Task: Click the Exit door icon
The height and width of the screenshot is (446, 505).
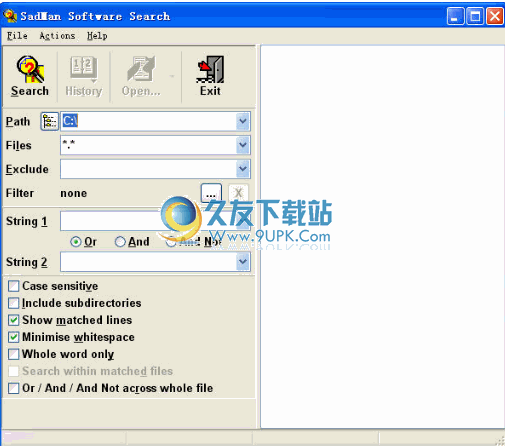Action: (x=210, y=76)
